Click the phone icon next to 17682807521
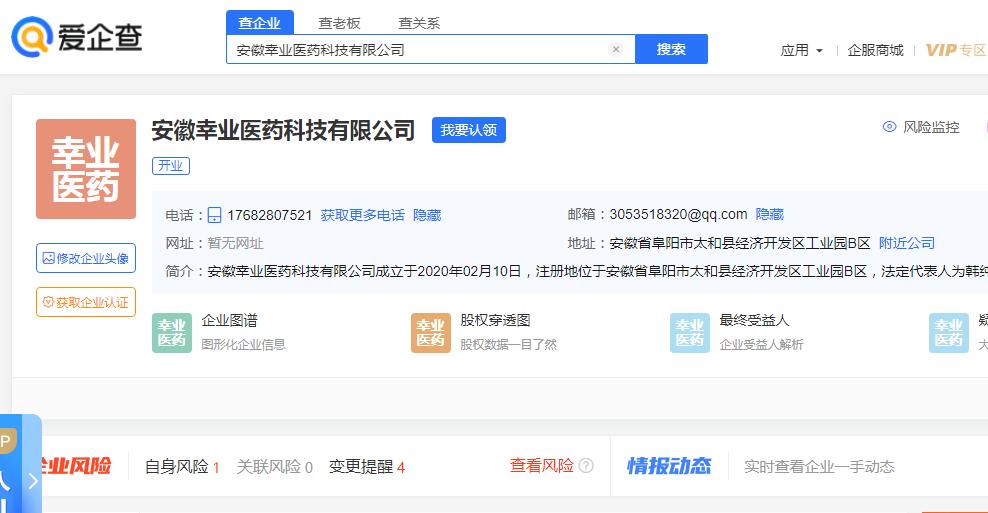This screenshot has width=988, height=513. click(214, 215)
